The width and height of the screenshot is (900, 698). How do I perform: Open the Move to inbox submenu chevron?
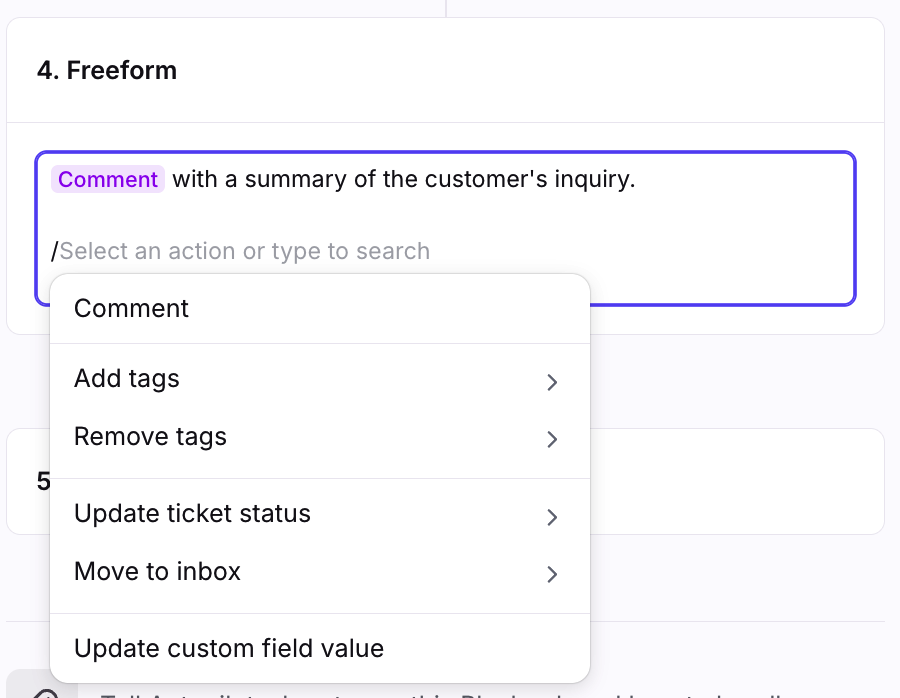coord(552,574)
